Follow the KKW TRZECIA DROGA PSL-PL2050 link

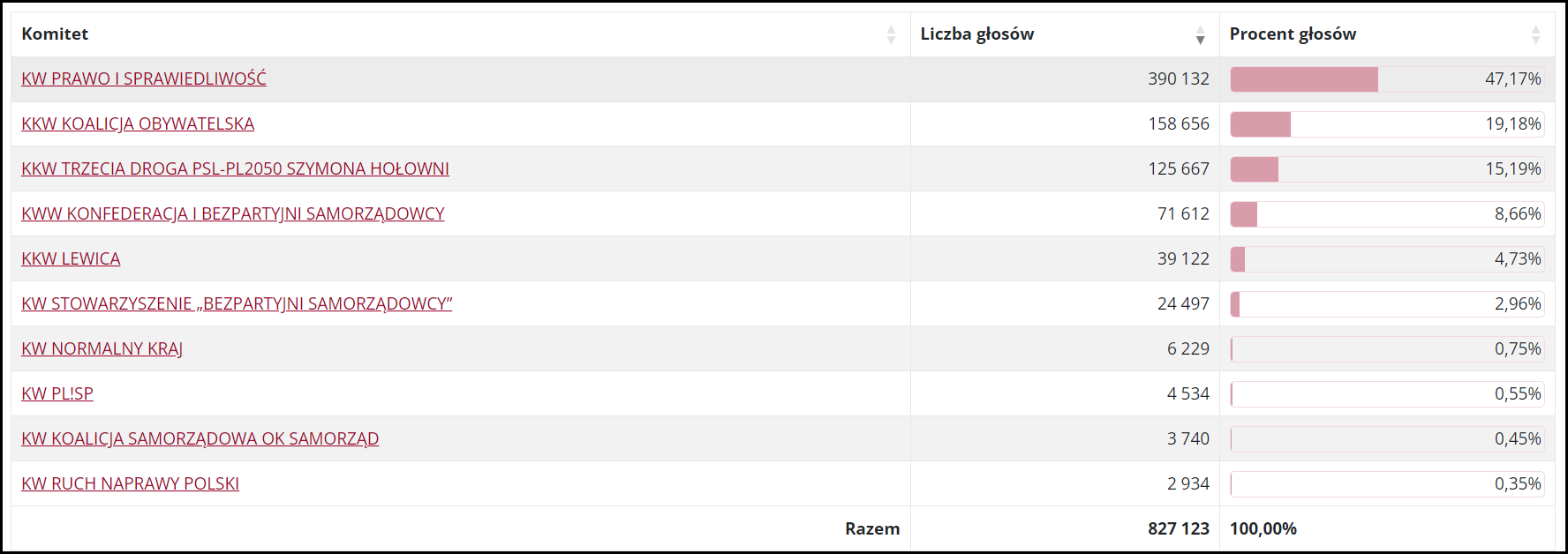coord(235,168)
